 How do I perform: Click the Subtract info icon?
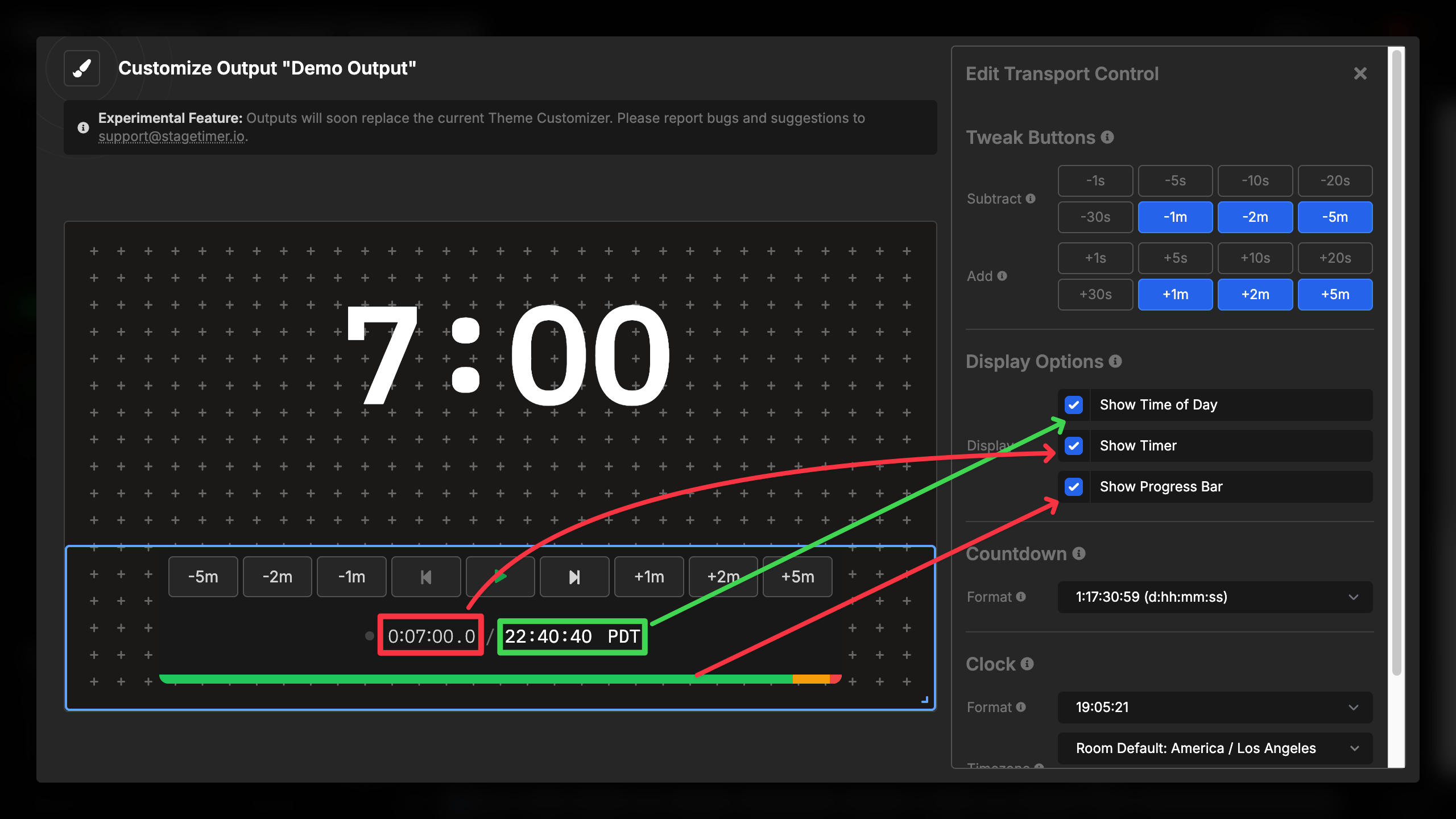(x=1030, y=198)
